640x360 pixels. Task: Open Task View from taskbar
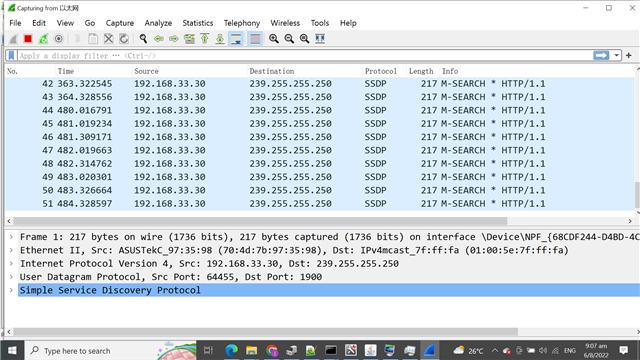(209, 350)
